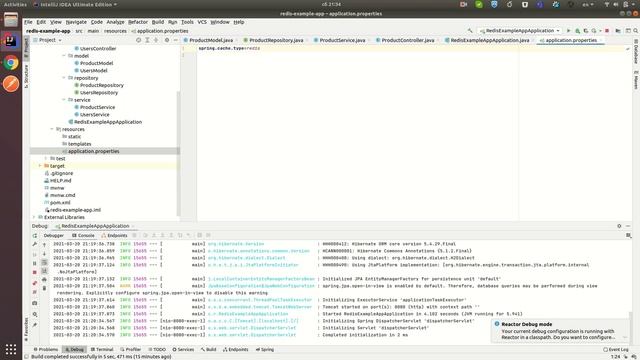
Task: Click the Reactor Debug mode notification
Action: point(561,331)
